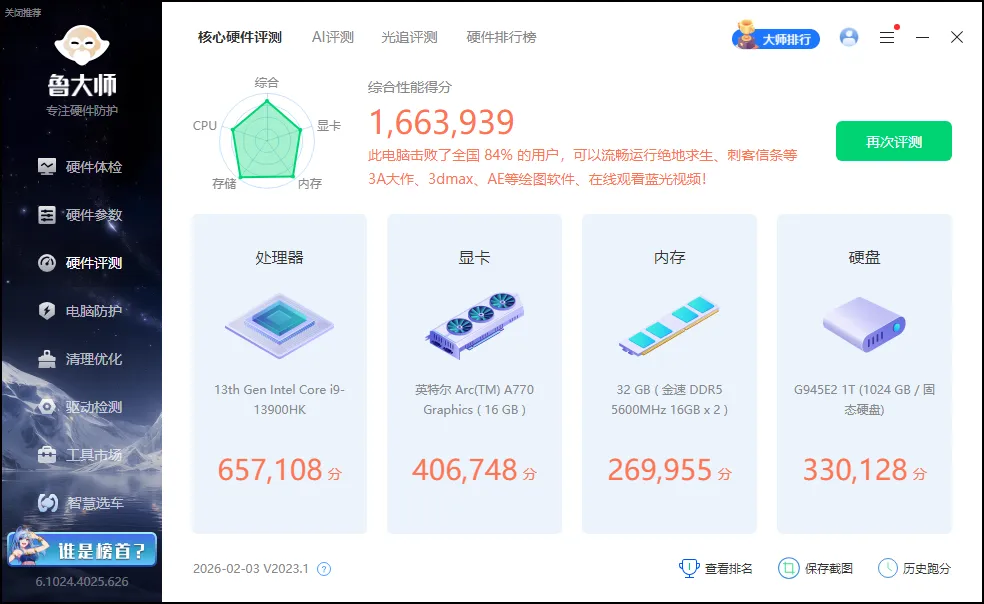Click 13th Gen Intel Core i9-13900HK text
984x604 pixels.
pyautogui.click(x=279, y=399)
